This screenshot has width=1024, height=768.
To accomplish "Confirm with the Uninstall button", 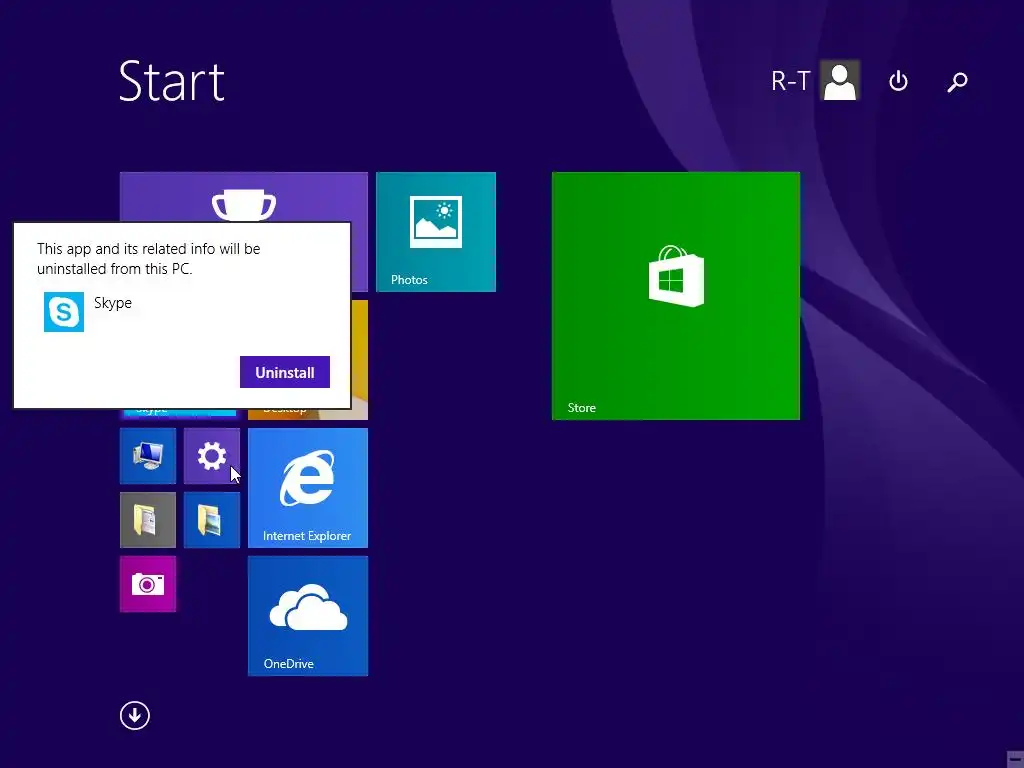I will (x=285, y=372).
